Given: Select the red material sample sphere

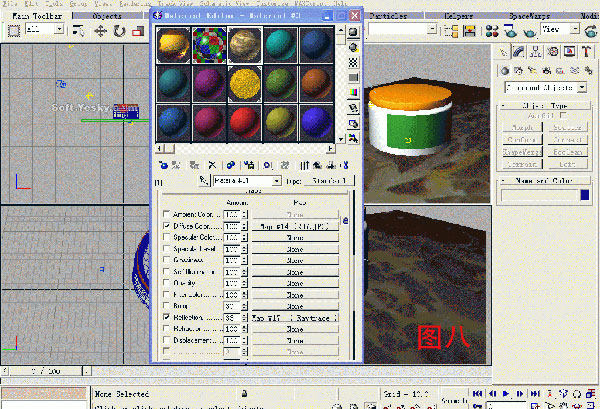Looking at the screenshot, I should [x=245, y=122].
